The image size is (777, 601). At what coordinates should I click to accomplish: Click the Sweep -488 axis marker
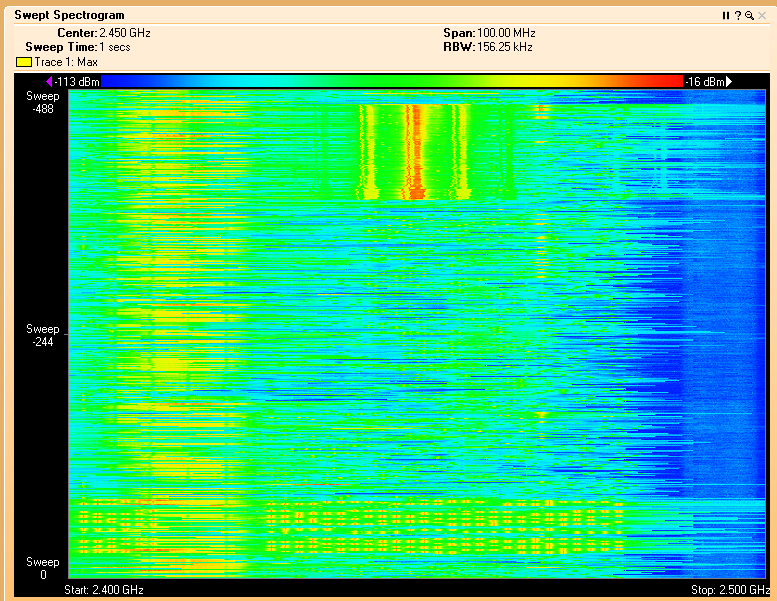click(x=42, y=103)
